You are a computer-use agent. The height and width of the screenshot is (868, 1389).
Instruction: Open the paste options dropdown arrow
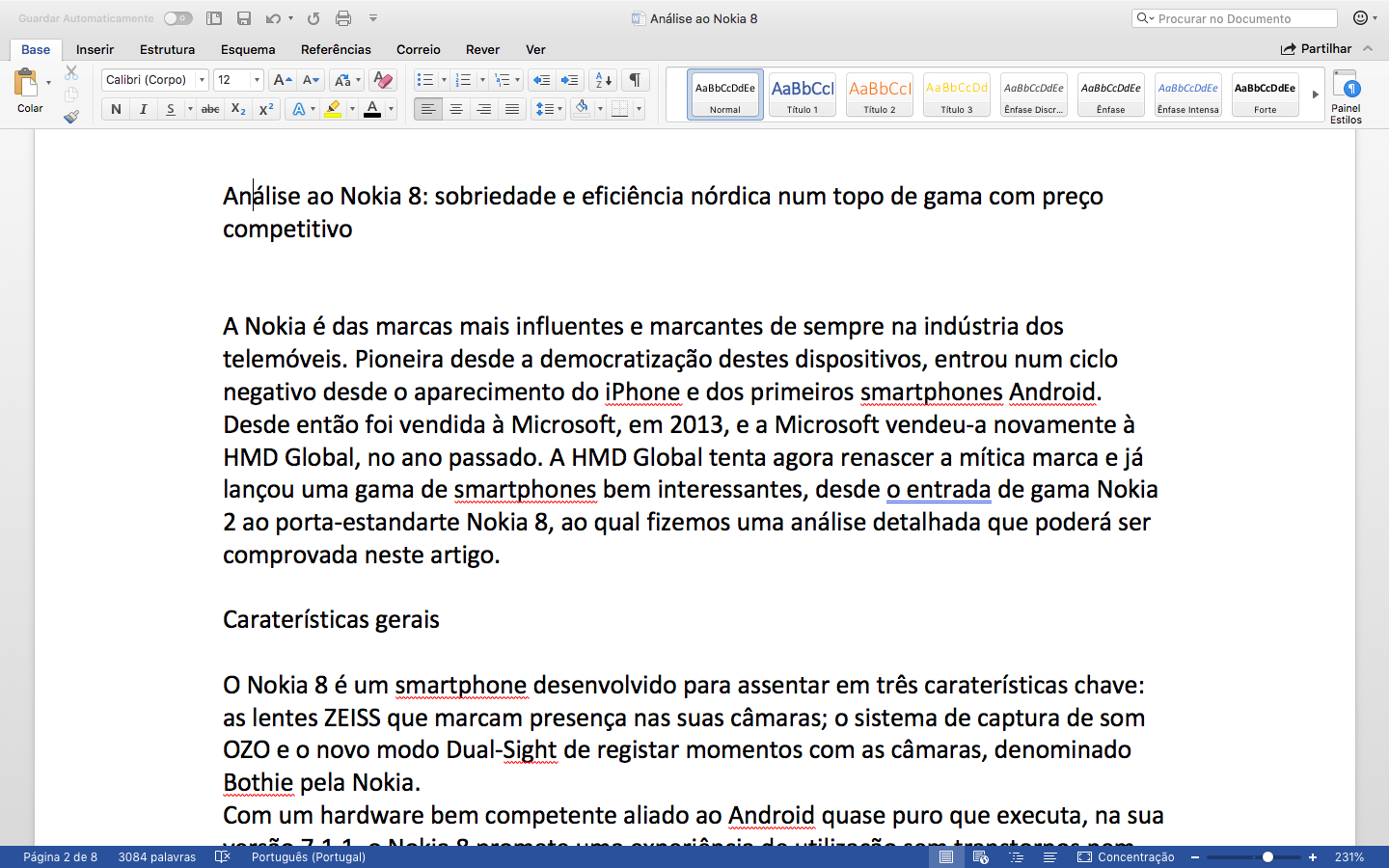coord(48,83)
